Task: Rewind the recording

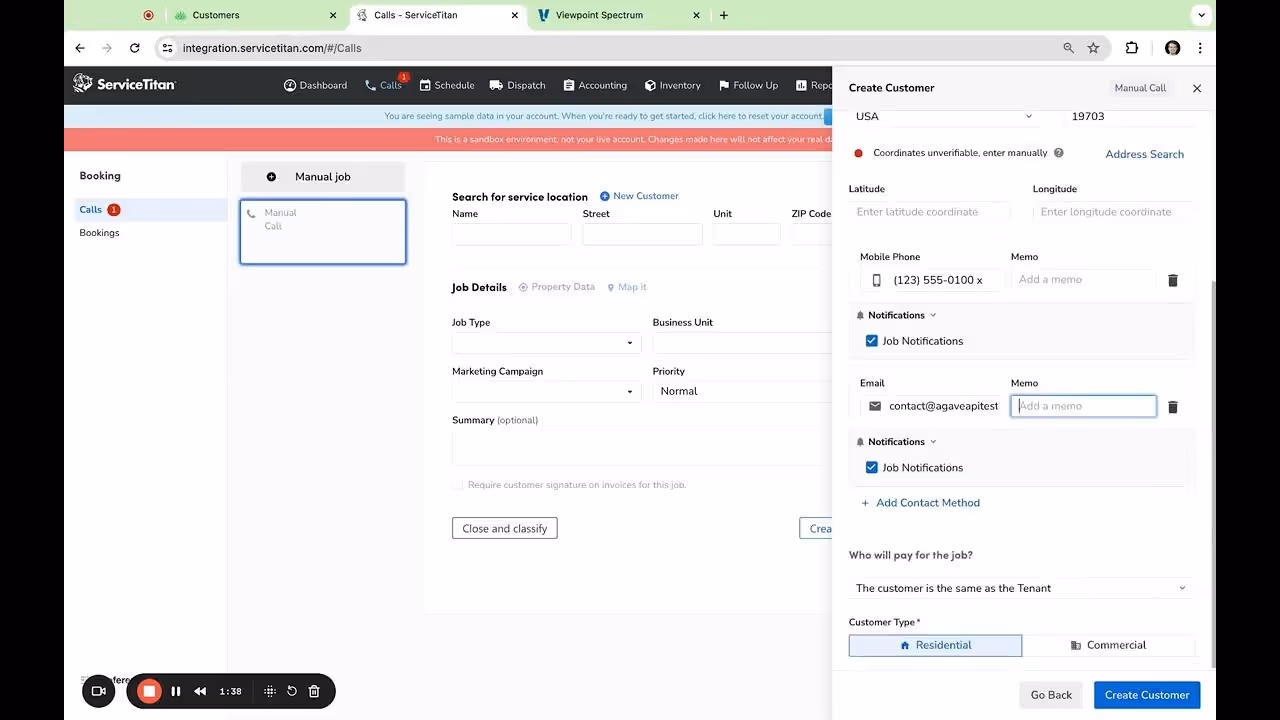Action: pos(200,691)
